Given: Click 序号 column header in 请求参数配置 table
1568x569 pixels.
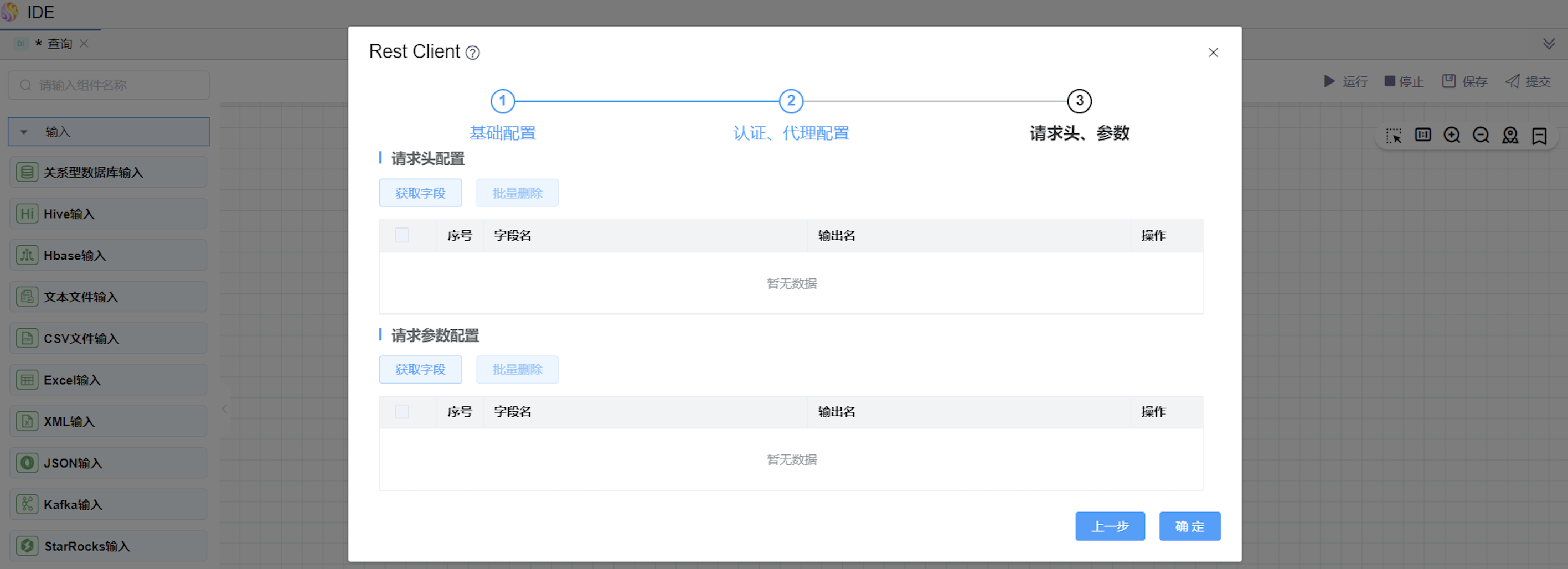Looking at the screenshot, I should [x=460, y=412].
